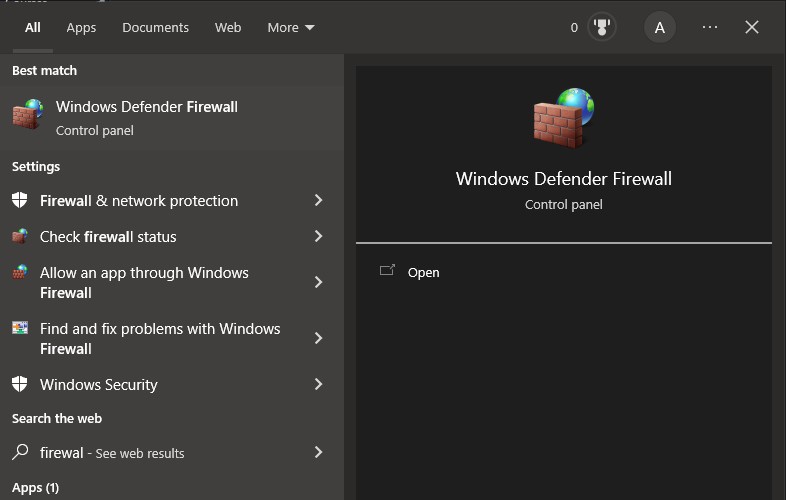Click the rewards points count 0
Screen dimensions: 786x500
pyautogui.click(x=574, y=28)
